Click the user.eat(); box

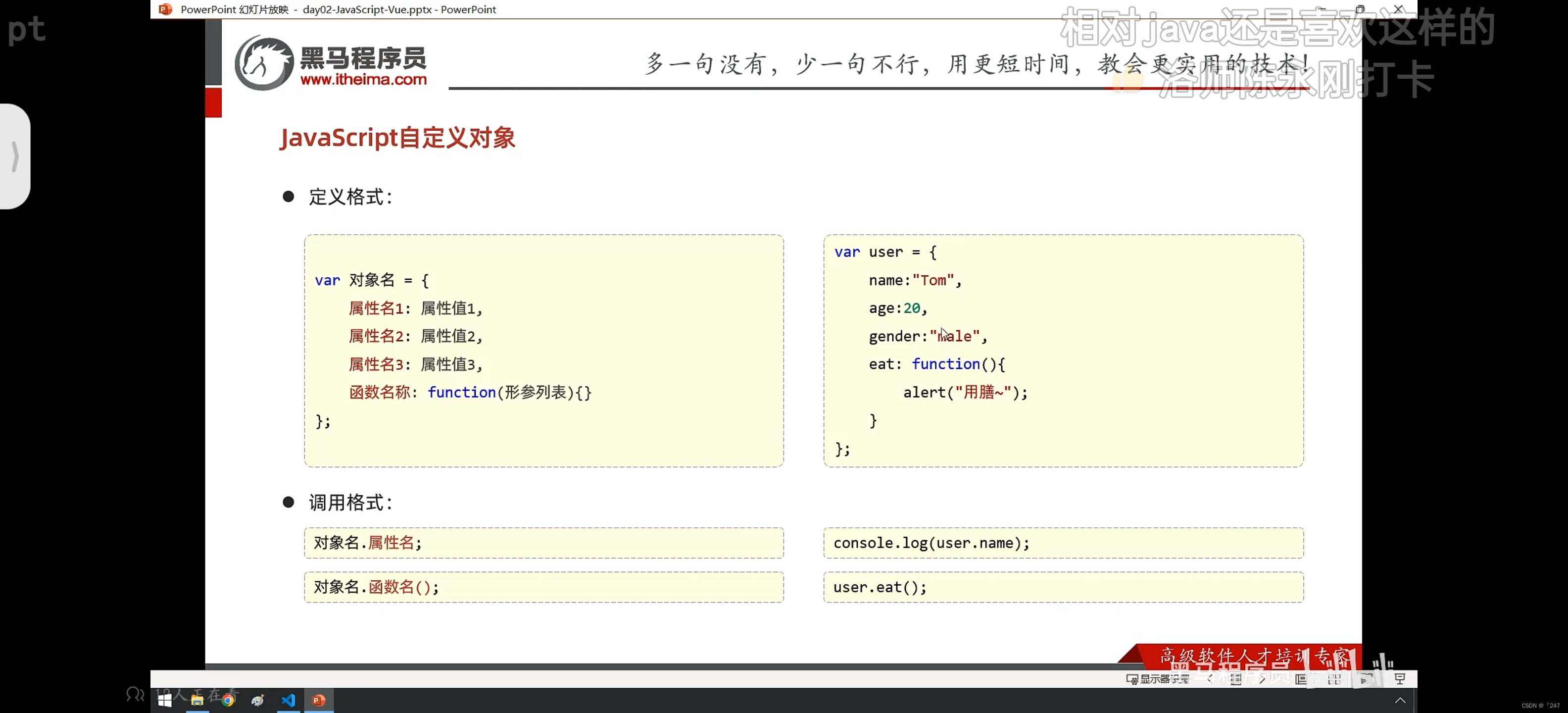[x=1063, y=587]
